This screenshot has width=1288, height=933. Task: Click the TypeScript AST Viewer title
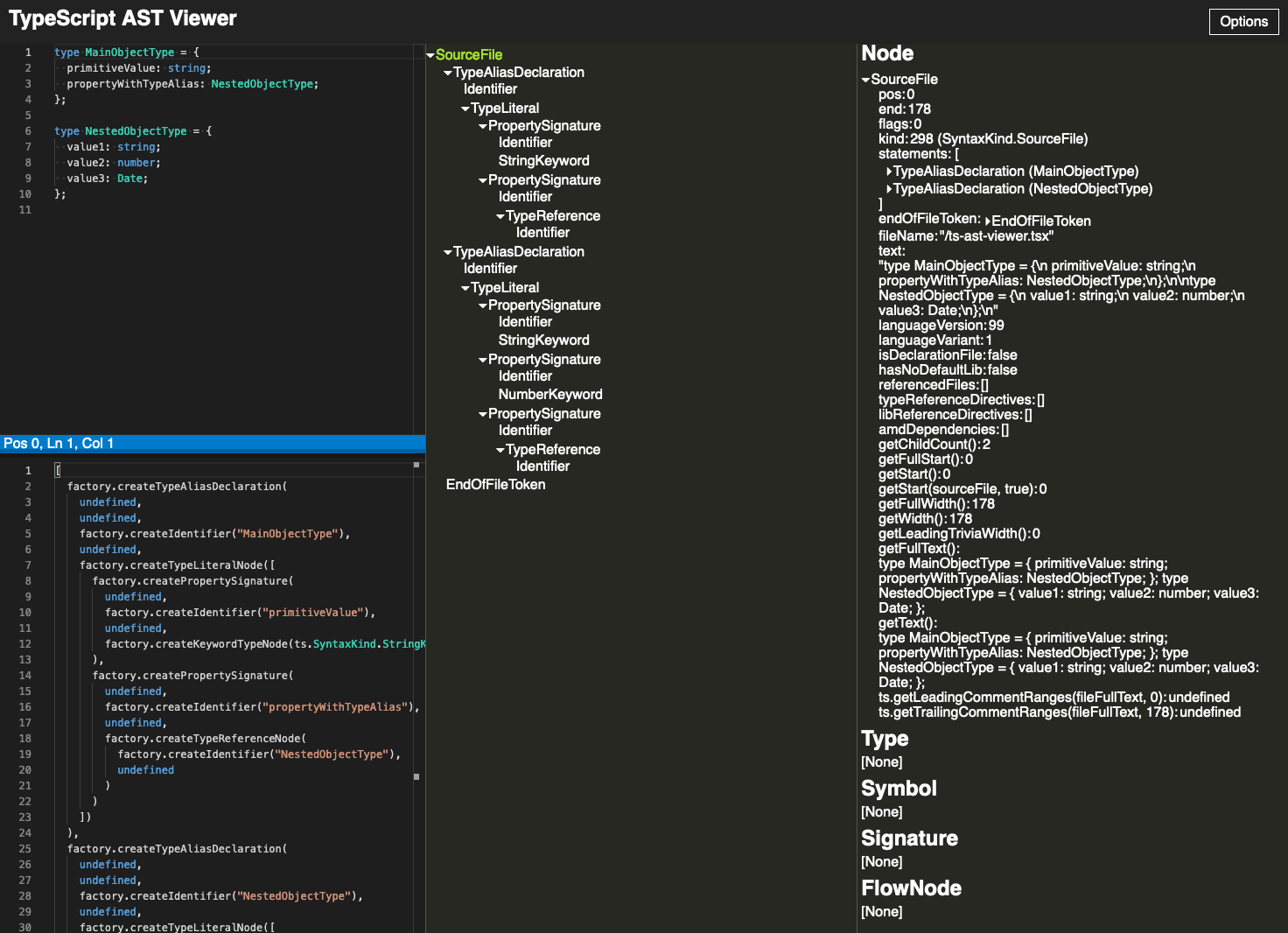[x=122, y=18]
